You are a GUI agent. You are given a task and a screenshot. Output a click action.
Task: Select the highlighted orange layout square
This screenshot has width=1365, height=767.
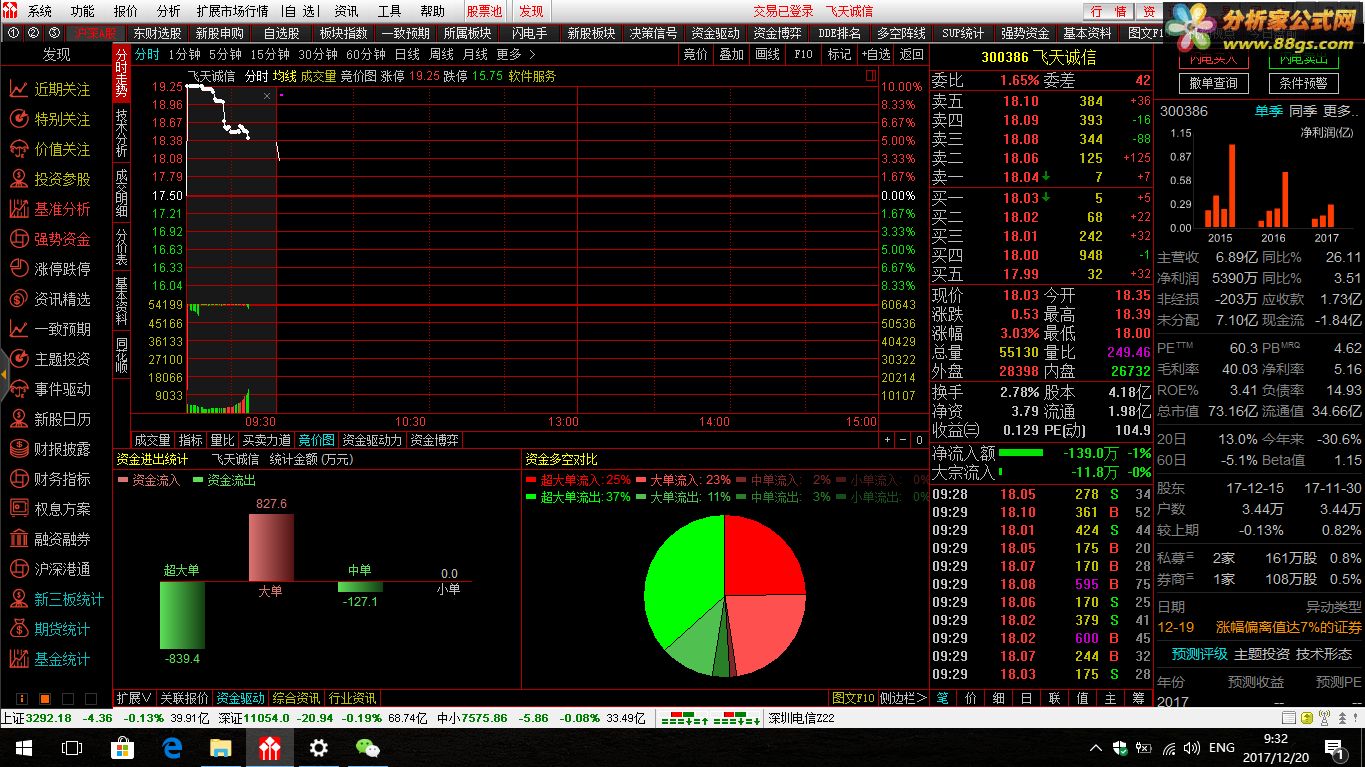click(x=43, y=698)
